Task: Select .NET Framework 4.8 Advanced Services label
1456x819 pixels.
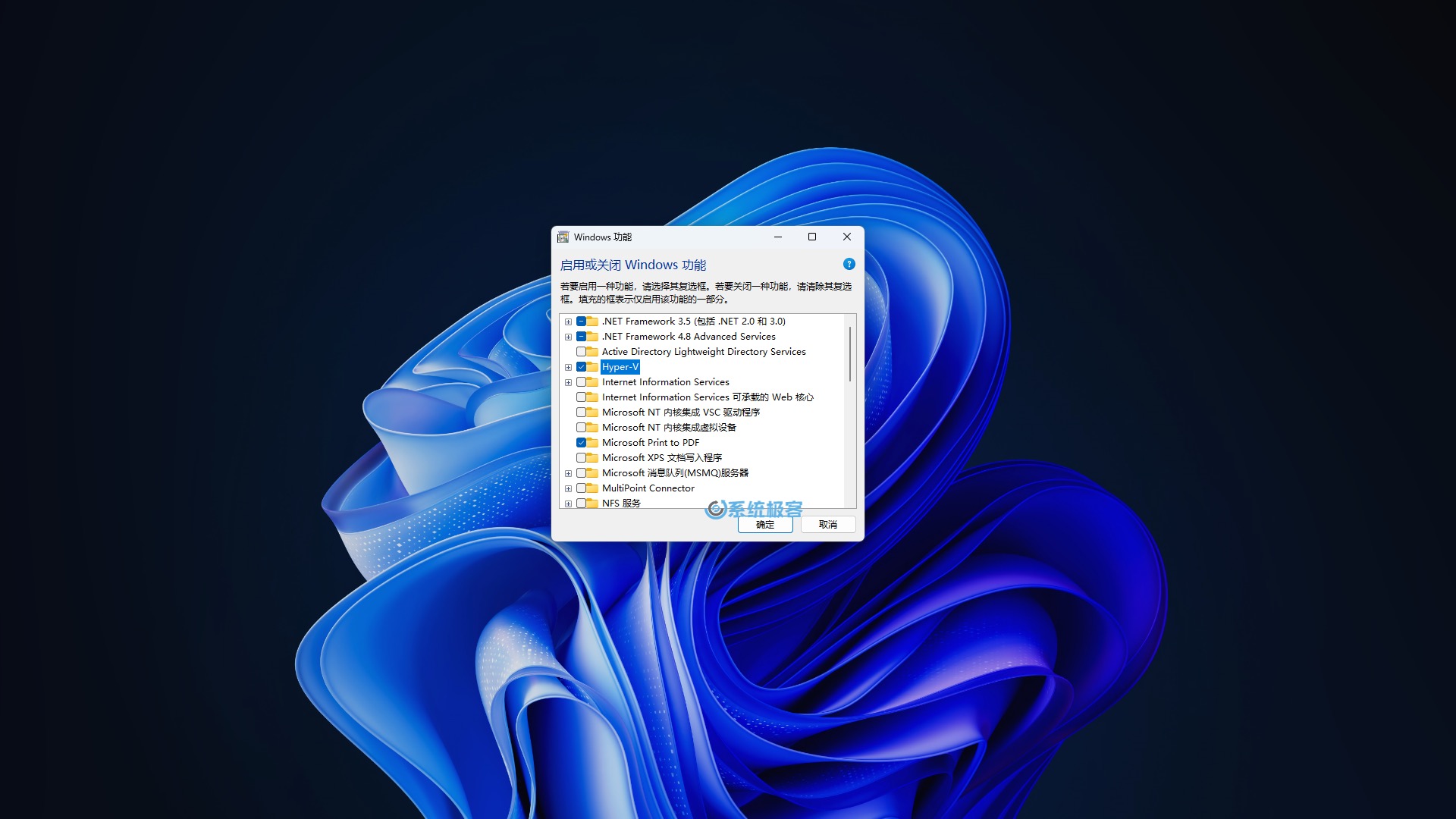Action: 689,337
